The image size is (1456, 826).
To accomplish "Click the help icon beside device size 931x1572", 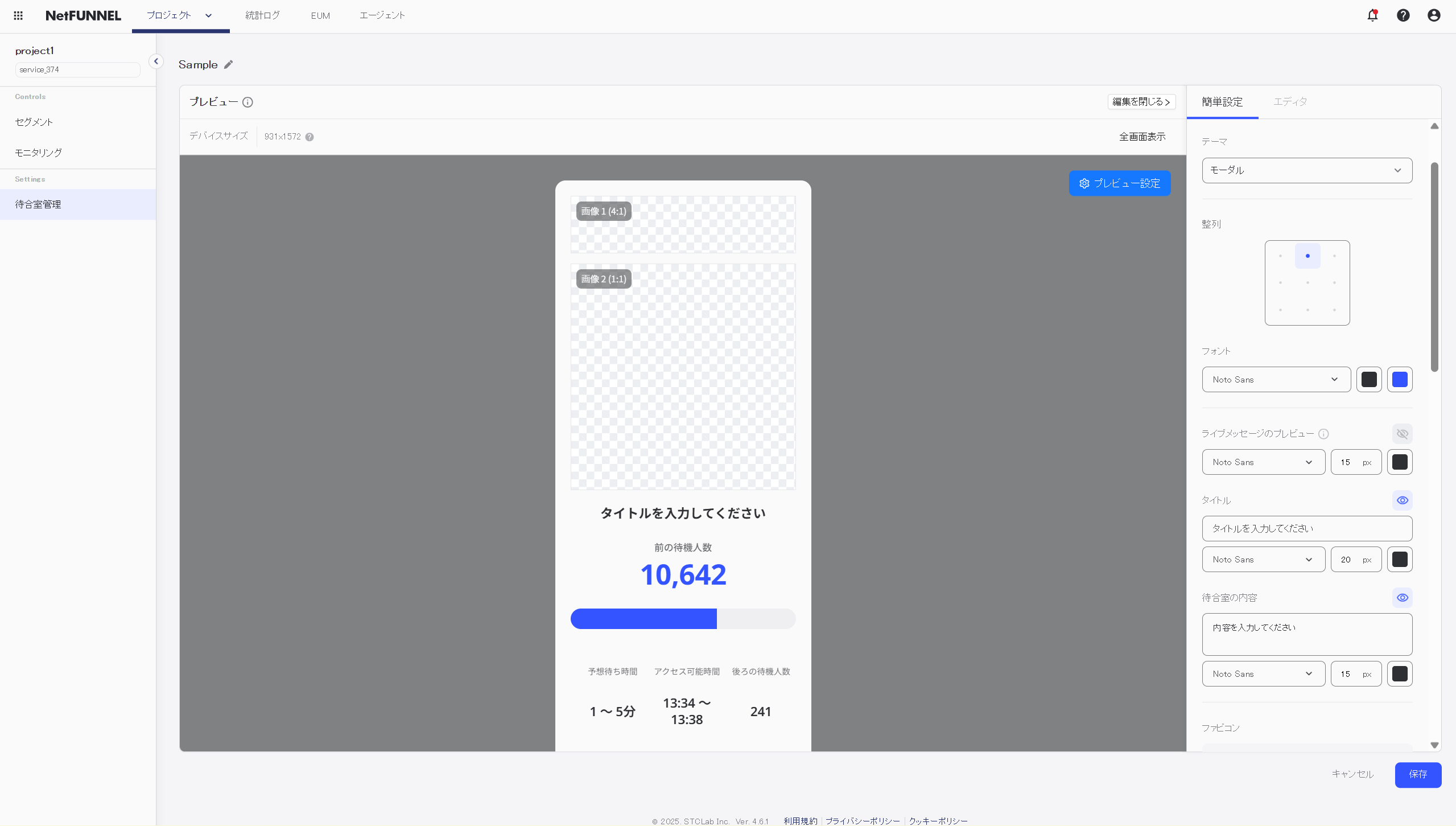I will point(310,137).
